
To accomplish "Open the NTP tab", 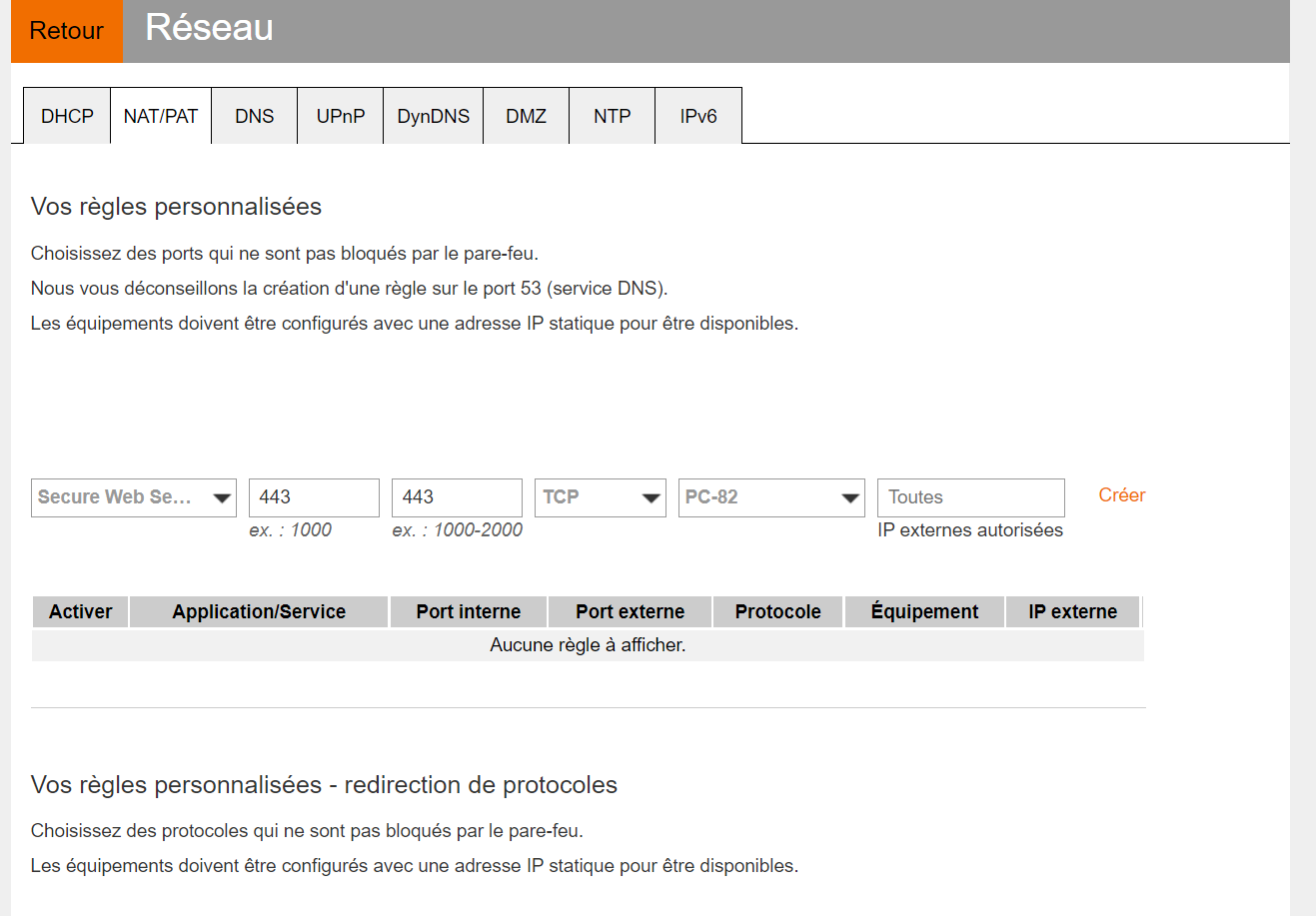I will (612, 116).
